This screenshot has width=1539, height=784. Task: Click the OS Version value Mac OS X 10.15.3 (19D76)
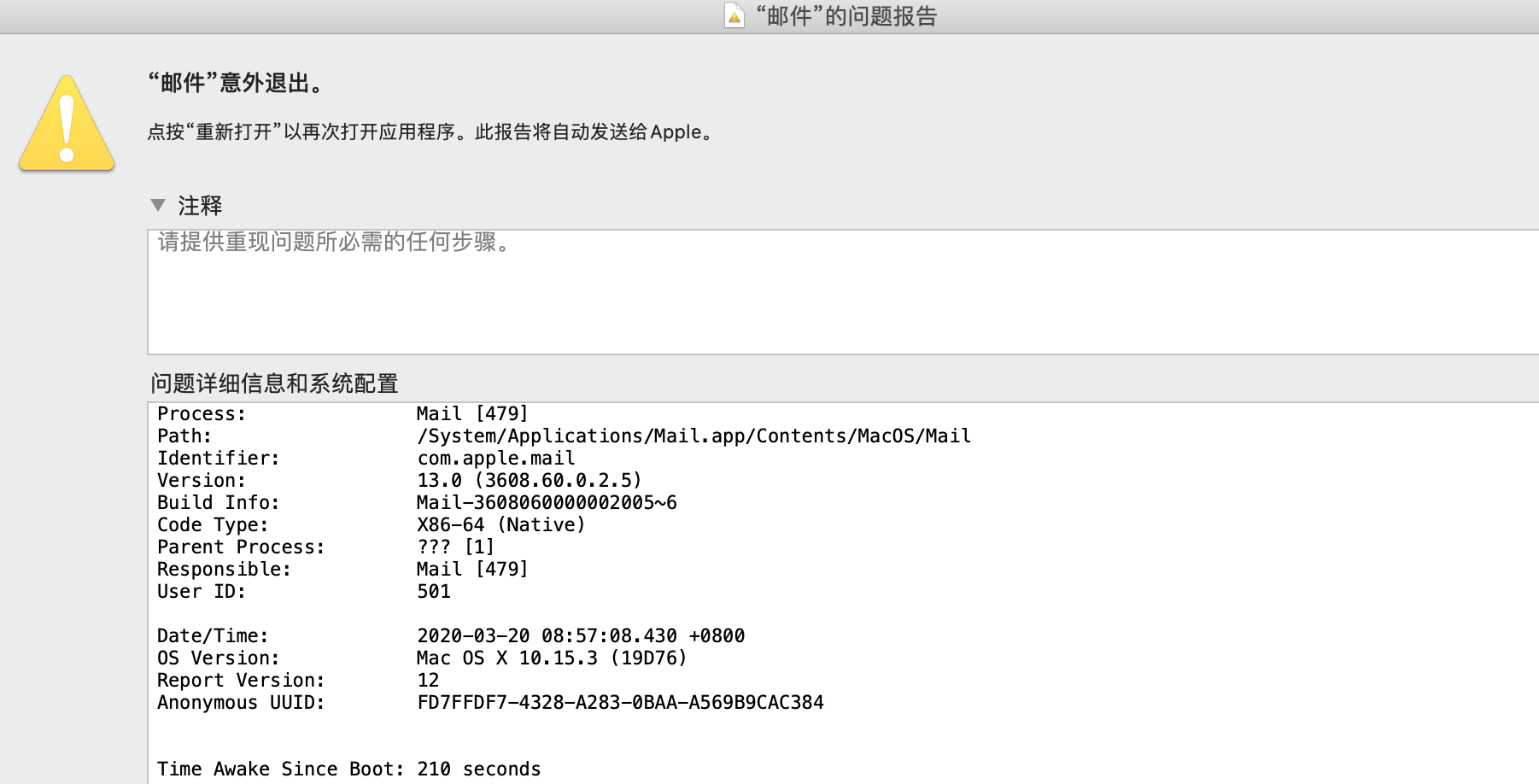552,658
